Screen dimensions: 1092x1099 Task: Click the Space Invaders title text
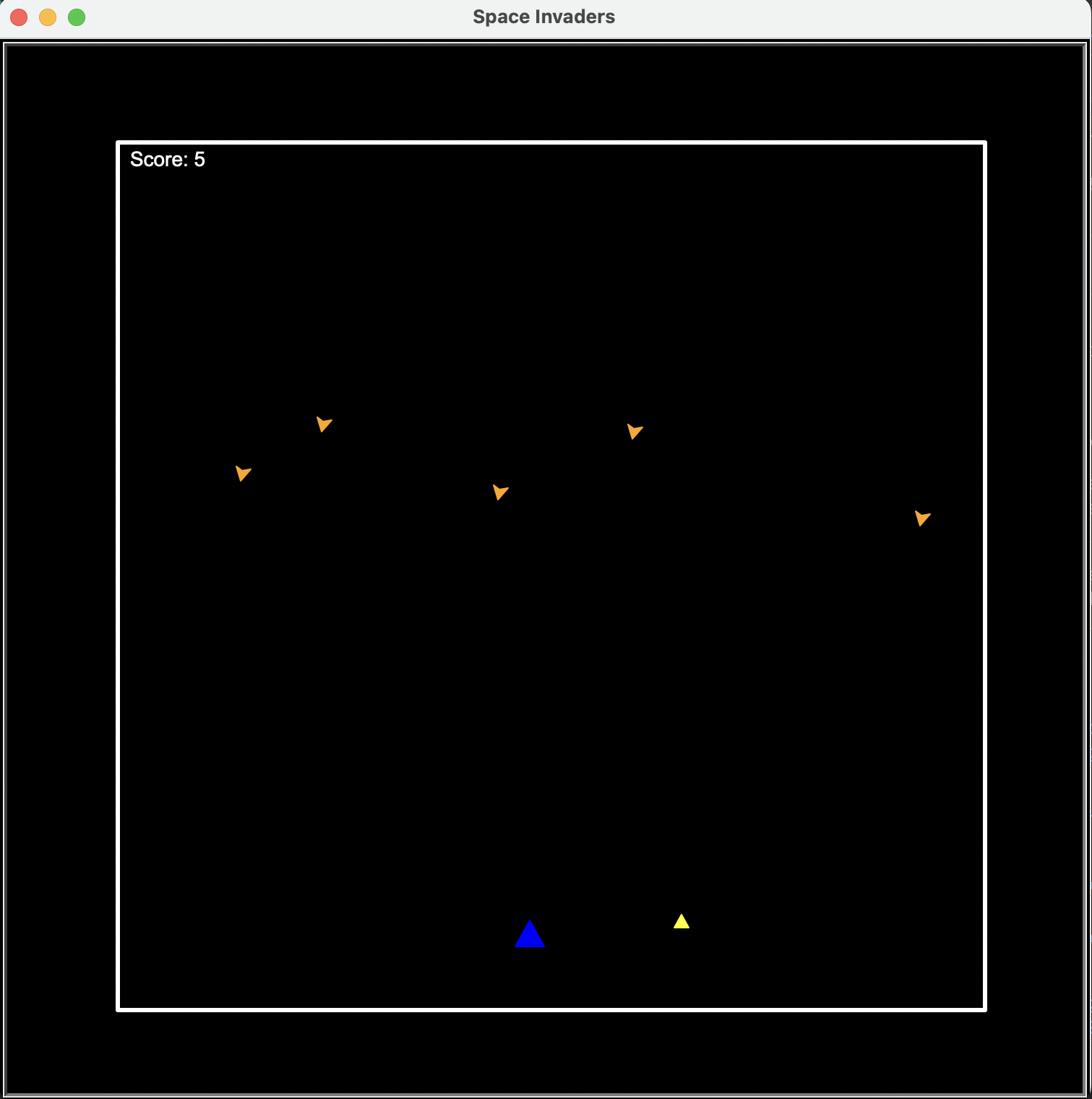coord(544,17)
